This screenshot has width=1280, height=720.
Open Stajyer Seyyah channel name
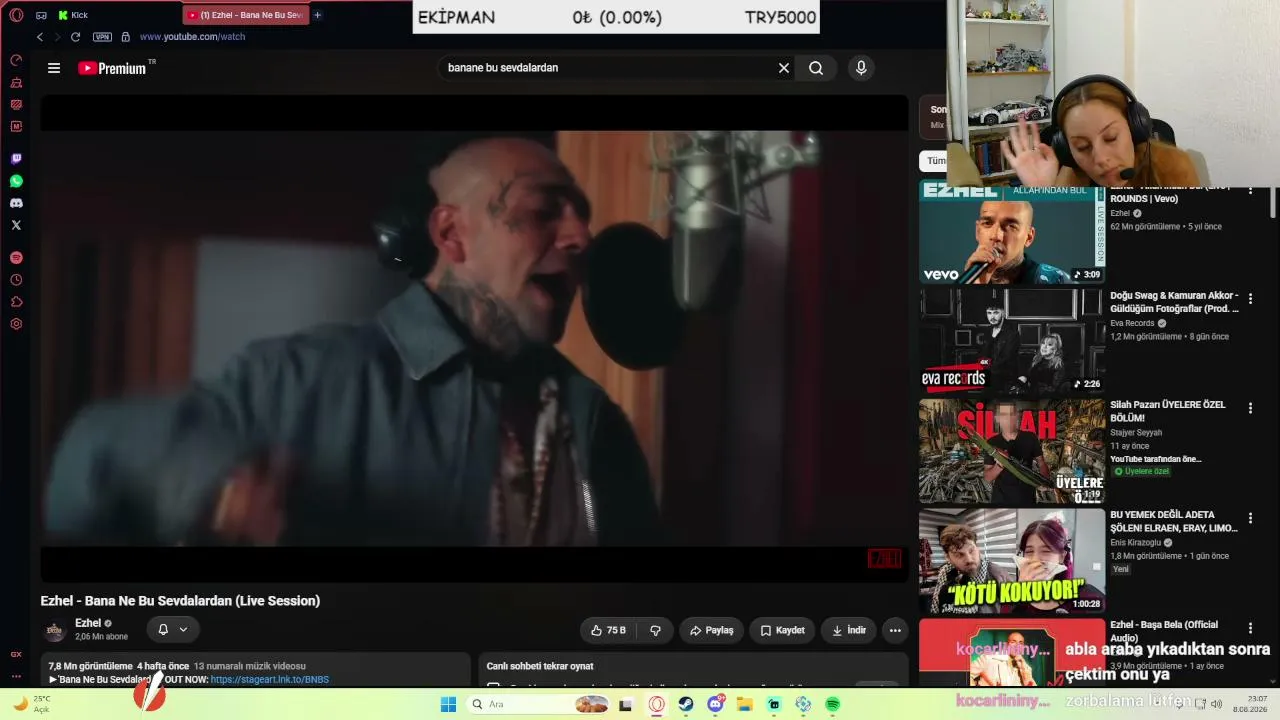(1136, 433)
